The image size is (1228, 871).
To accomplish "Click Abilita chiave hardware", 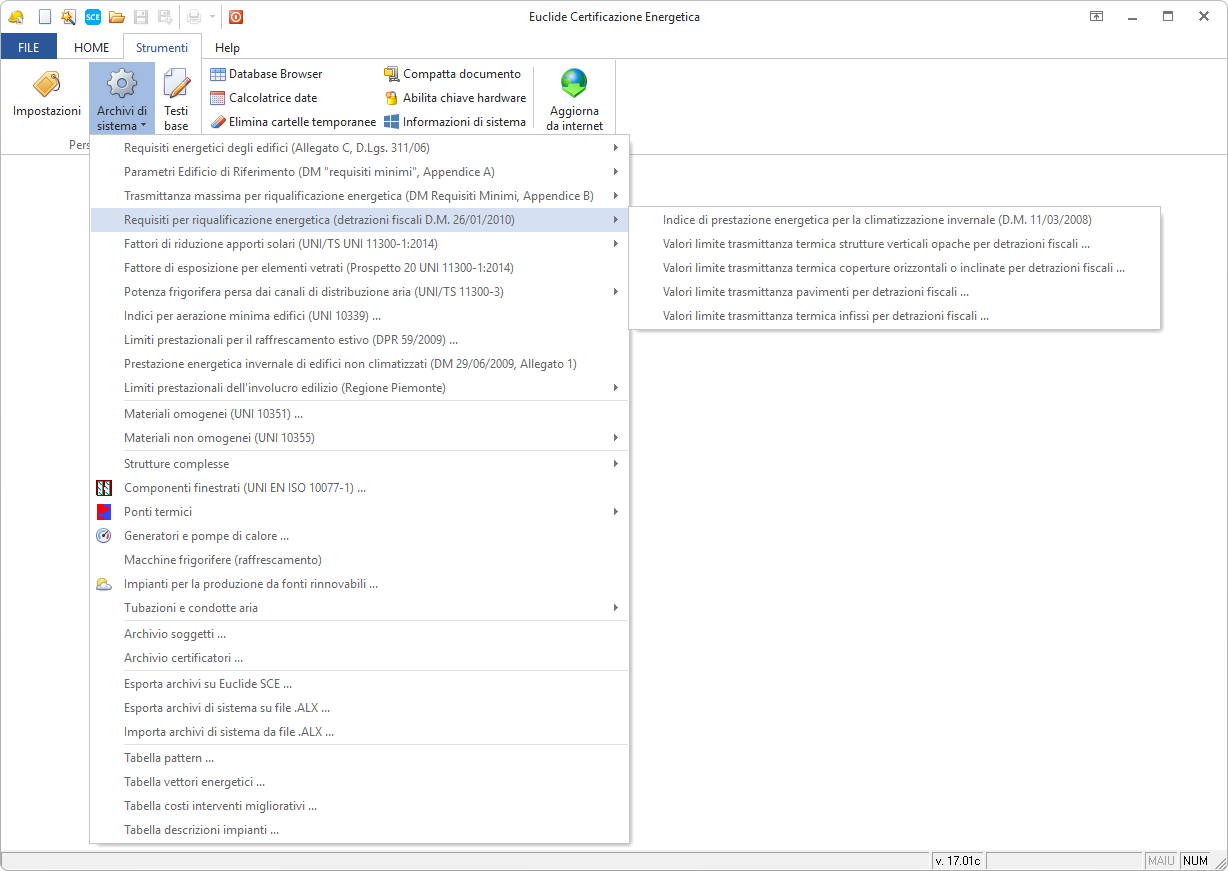I will coord(455,98).
